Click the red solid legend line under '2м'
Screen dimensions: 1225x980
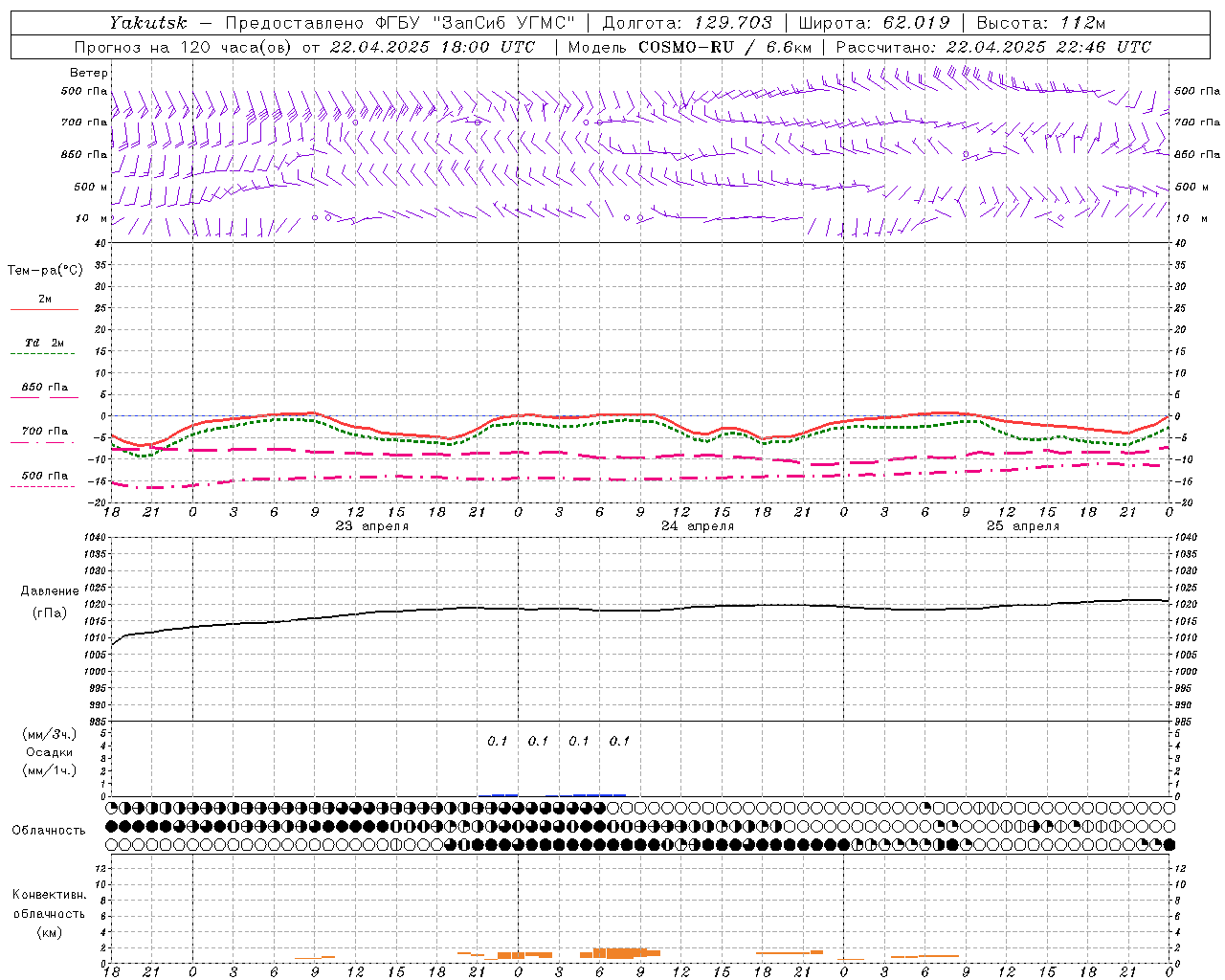click(44, 310)
